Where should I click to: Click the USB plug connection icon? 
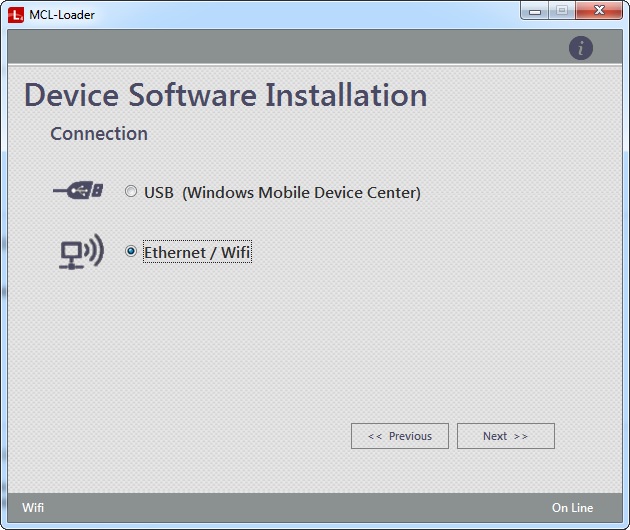pyautogui.click(x=78, y=192)
